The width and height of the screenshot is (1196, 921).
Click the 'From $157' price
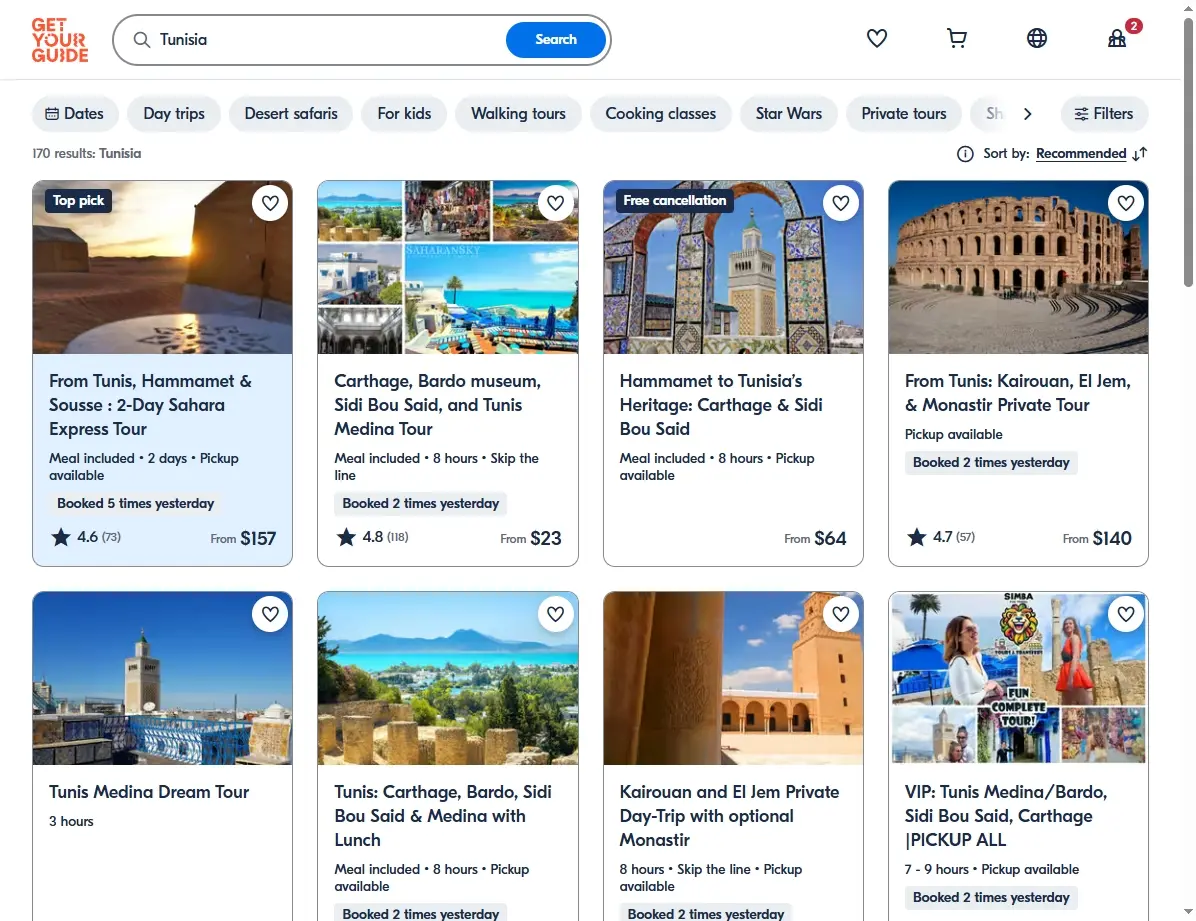(243, 539)
